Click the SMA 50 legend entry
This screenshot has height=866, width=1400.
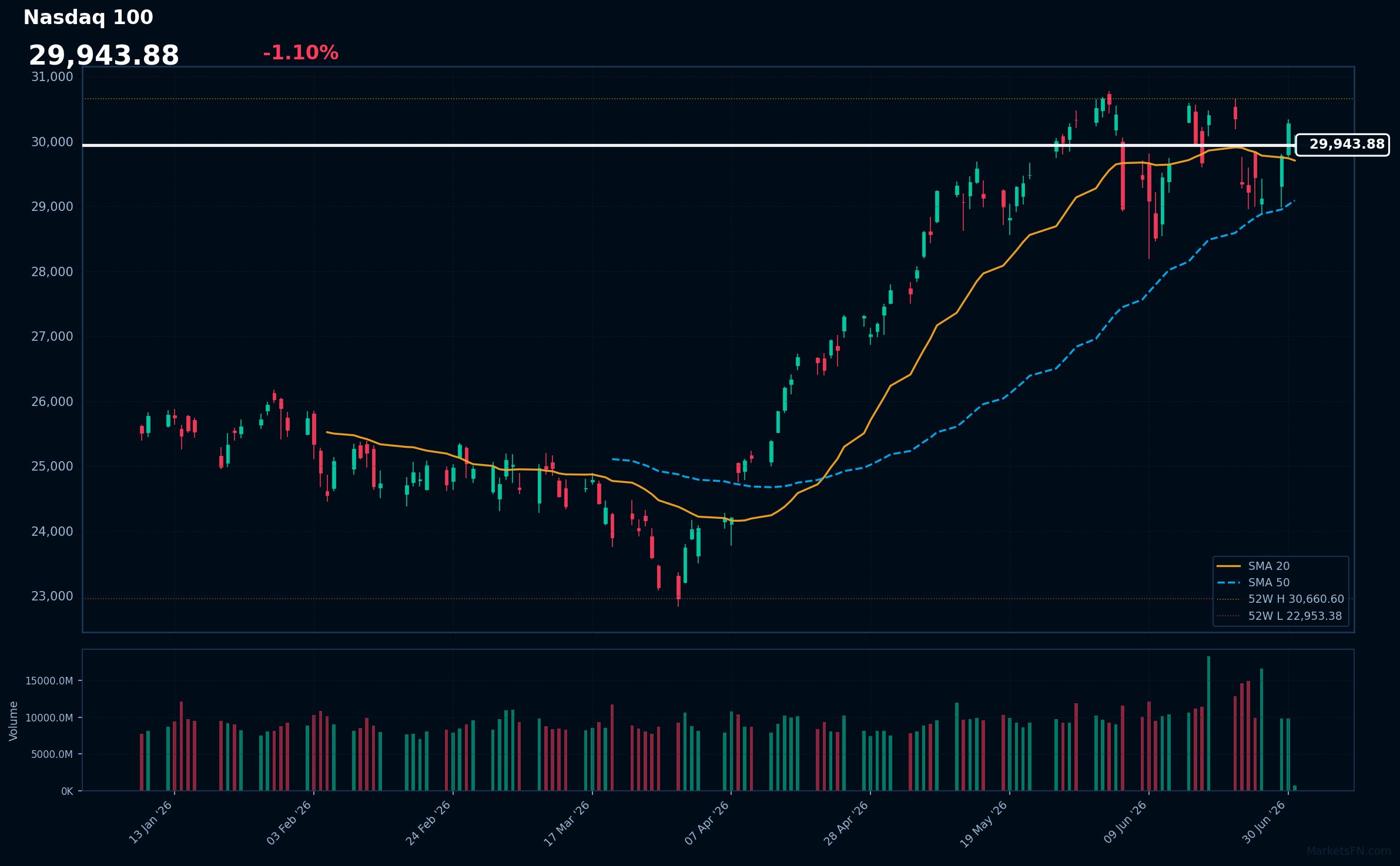pos(1253,582)
